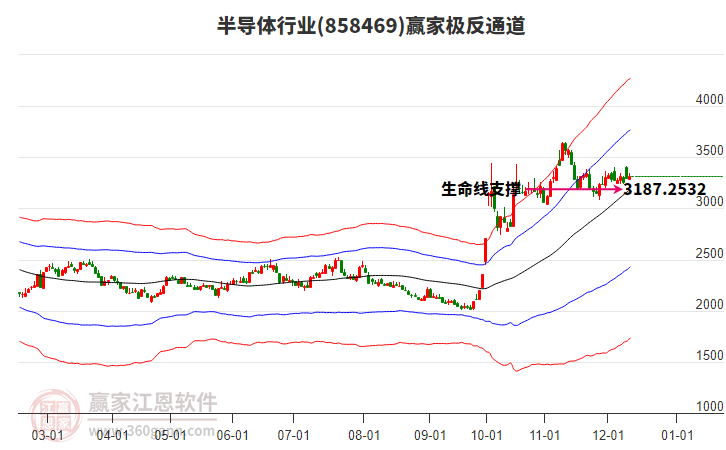
Task: Click the 05-01 date axis label
Action: [x=170, y=435]
